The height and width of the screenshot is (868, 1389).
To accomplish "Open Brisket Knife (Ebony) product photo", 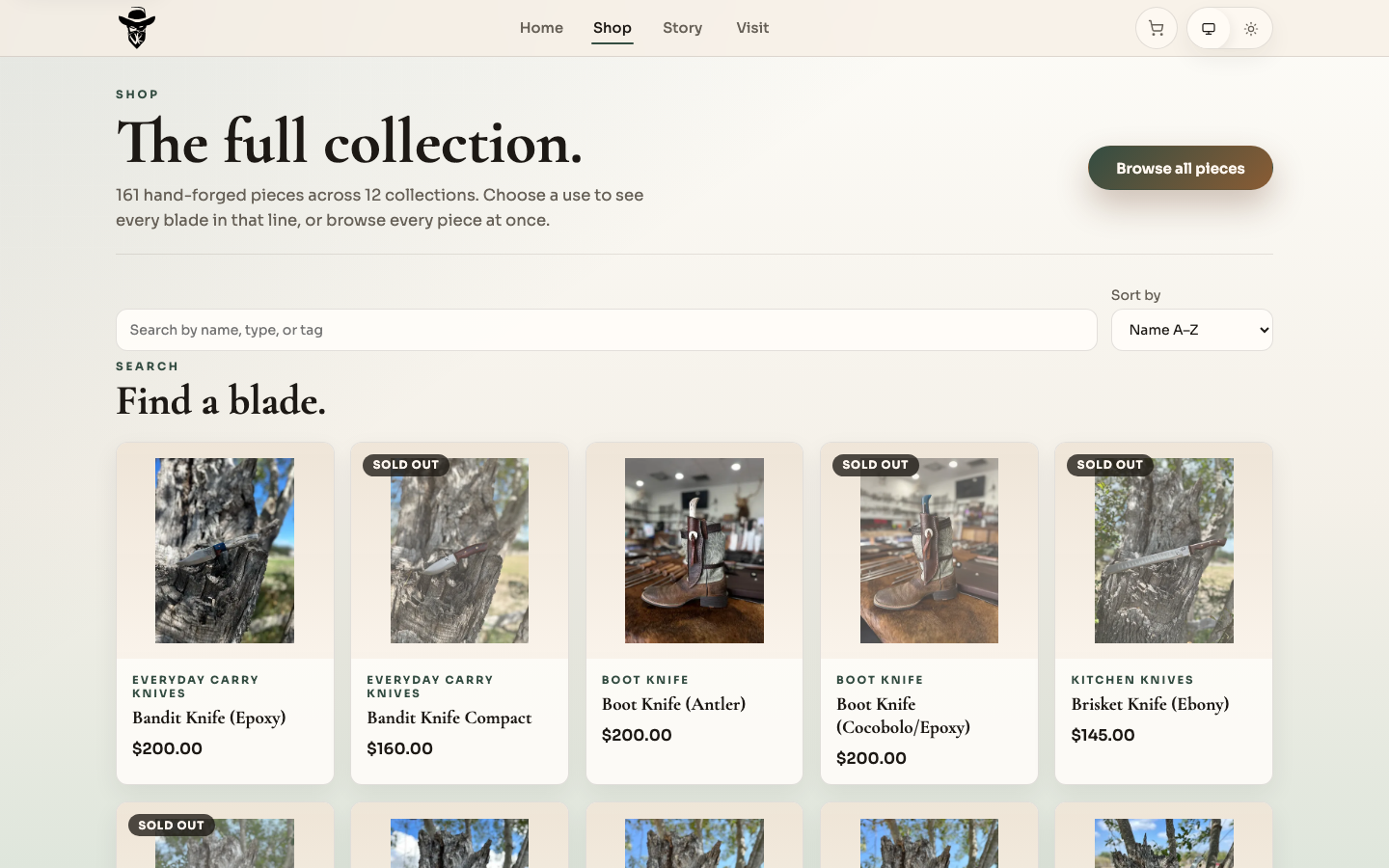I will pyautogui.click(x=1163, y=551).
